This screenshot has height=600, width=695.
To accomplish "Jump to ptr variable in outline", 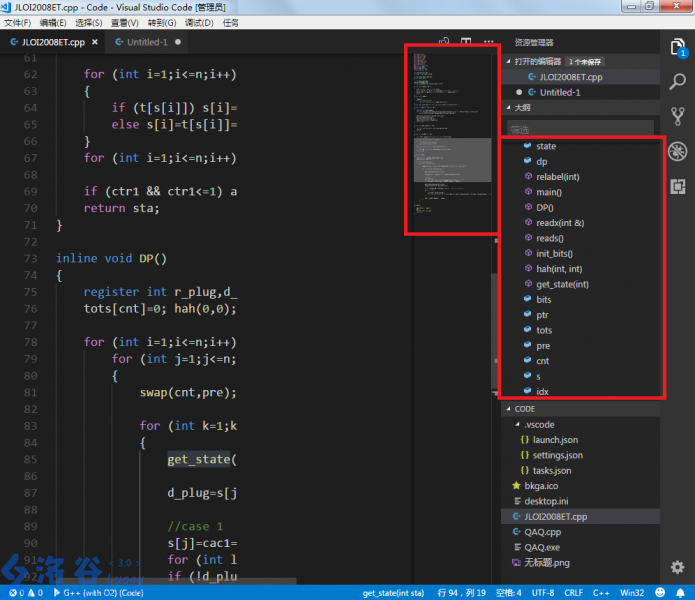I will click(542, 315).
